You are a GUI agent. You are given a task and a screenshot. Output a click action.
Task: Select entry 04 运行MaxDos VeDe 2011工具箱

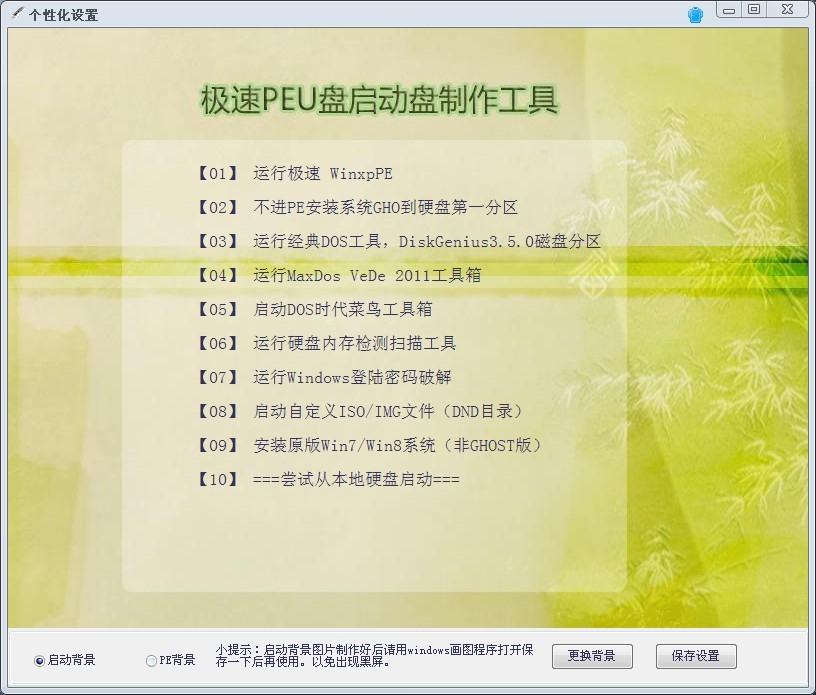(338, 275)
